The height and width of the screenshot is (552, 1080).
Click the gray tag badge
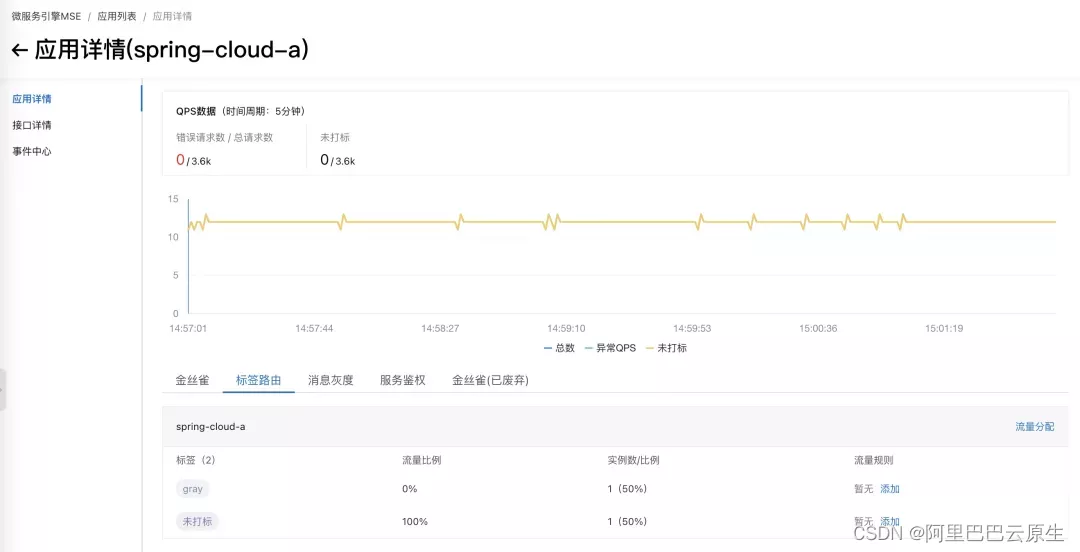(193, 489)
